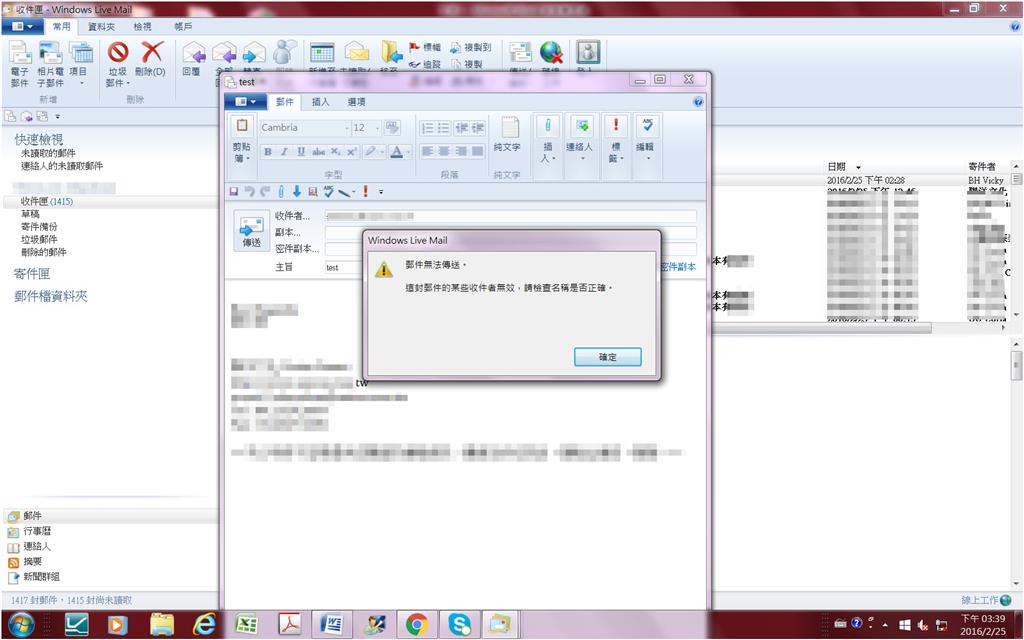Open compose window help icon
This screenshot has height=640, width=1024.
click(x=698, y=102)
